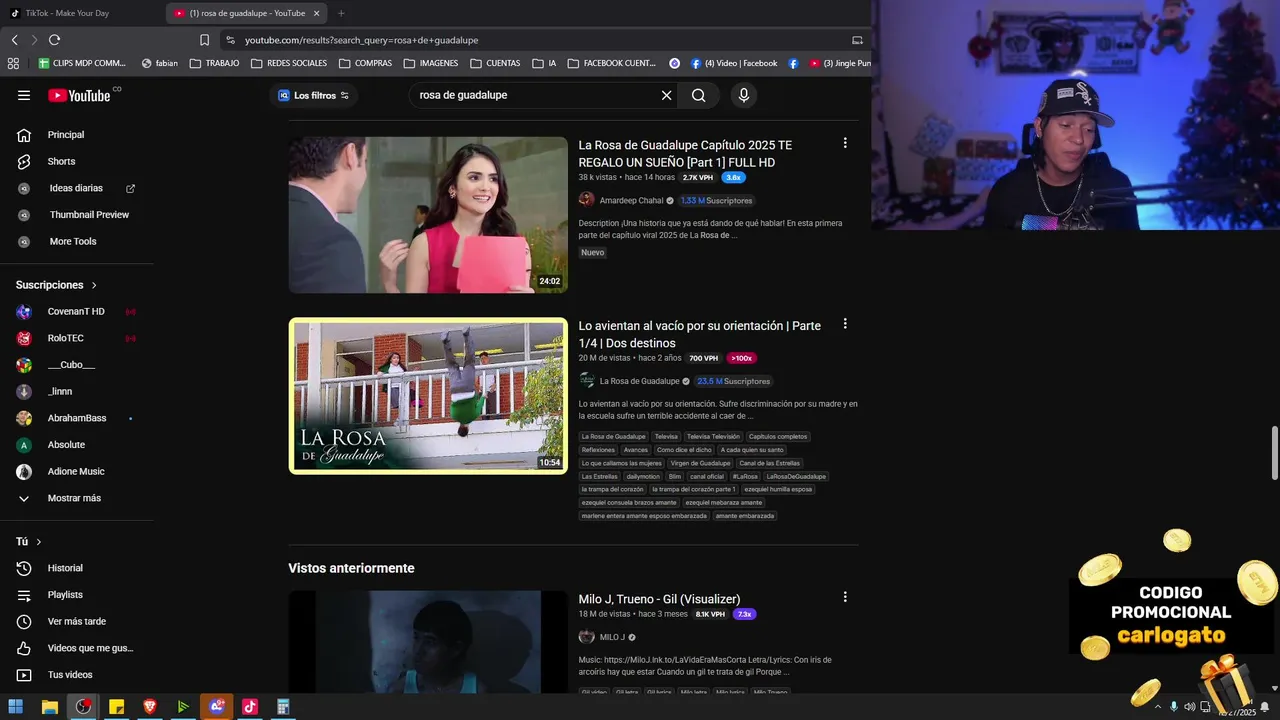Image resolution: width=1280 pixels, height=720 pixels.
Task: Start voice search with the microphone icon
Action: coord(743,95)
